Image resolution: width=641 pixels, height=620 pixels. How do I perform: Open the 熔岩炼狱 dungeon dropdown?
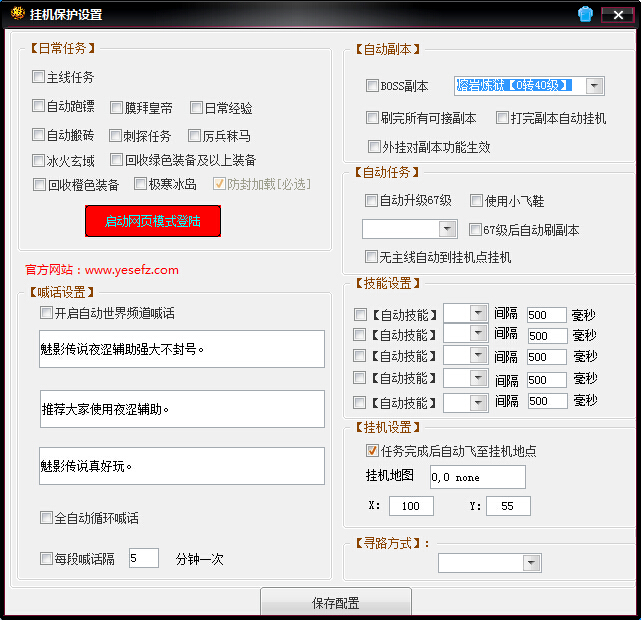tap(594, 86)
